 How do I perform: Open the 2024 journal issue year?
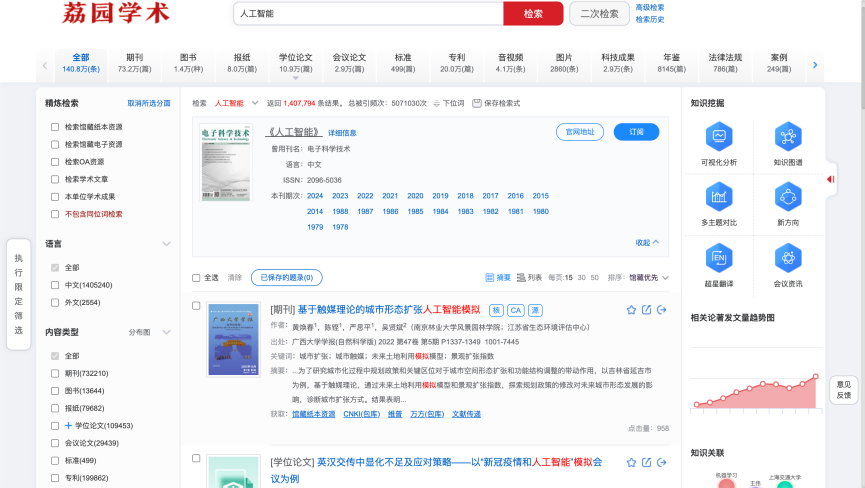coord(315,196)
